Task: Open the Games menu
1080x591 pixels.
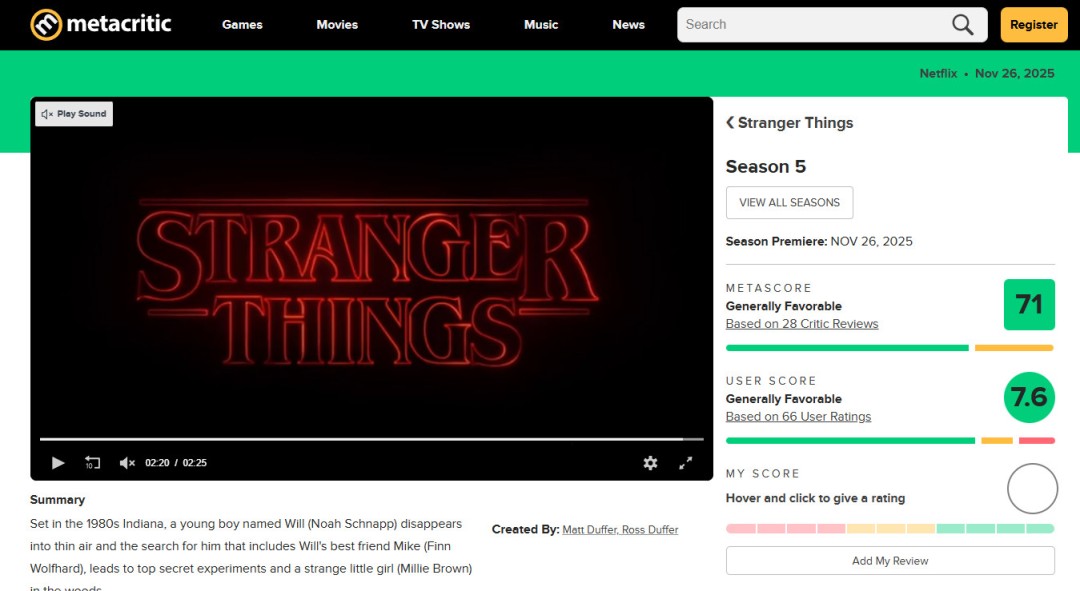Action: point(242,25)
